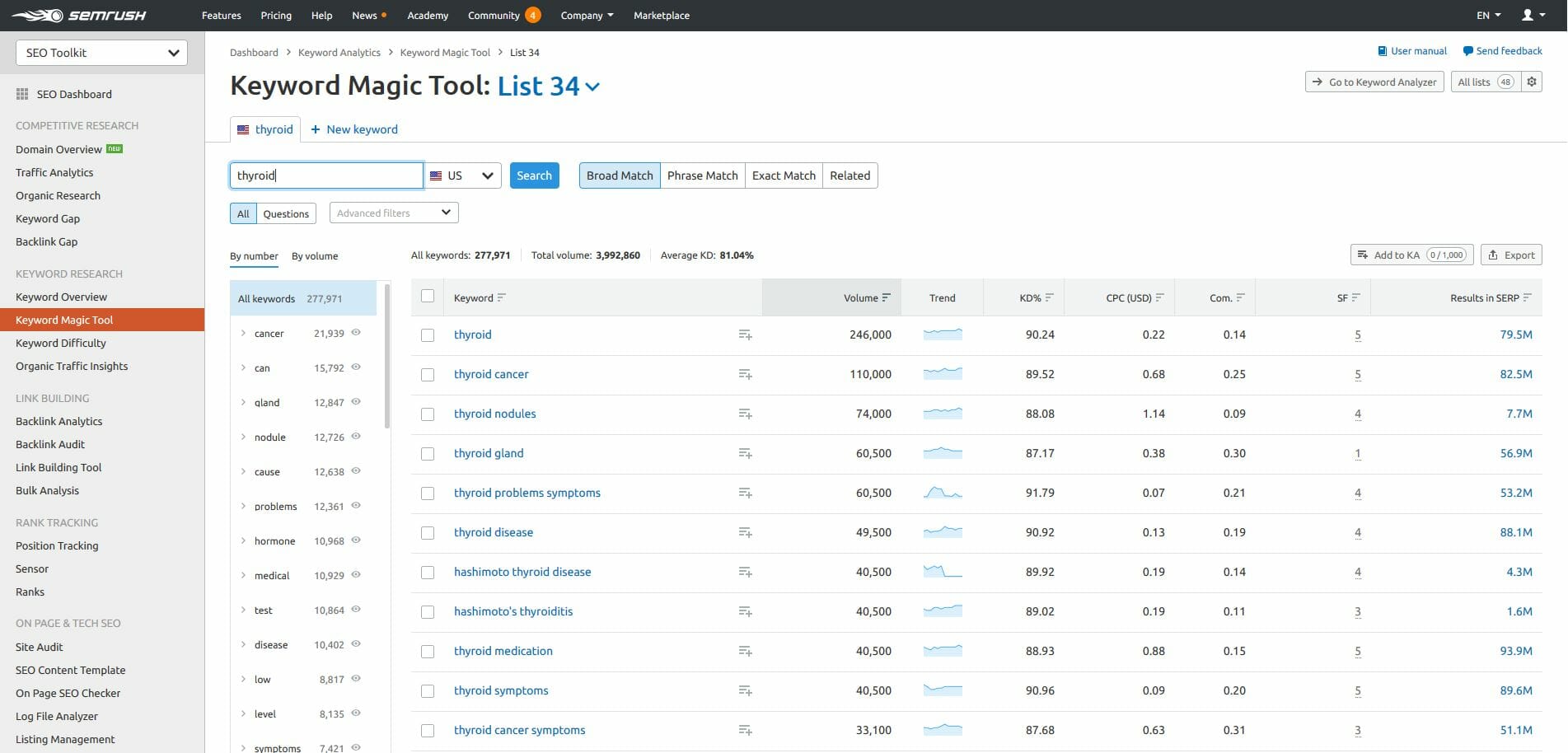This screenshot has width=1568, height=753.
Task: Open the SEO Toolkit dropdown
Action: (x=101, y=53)
